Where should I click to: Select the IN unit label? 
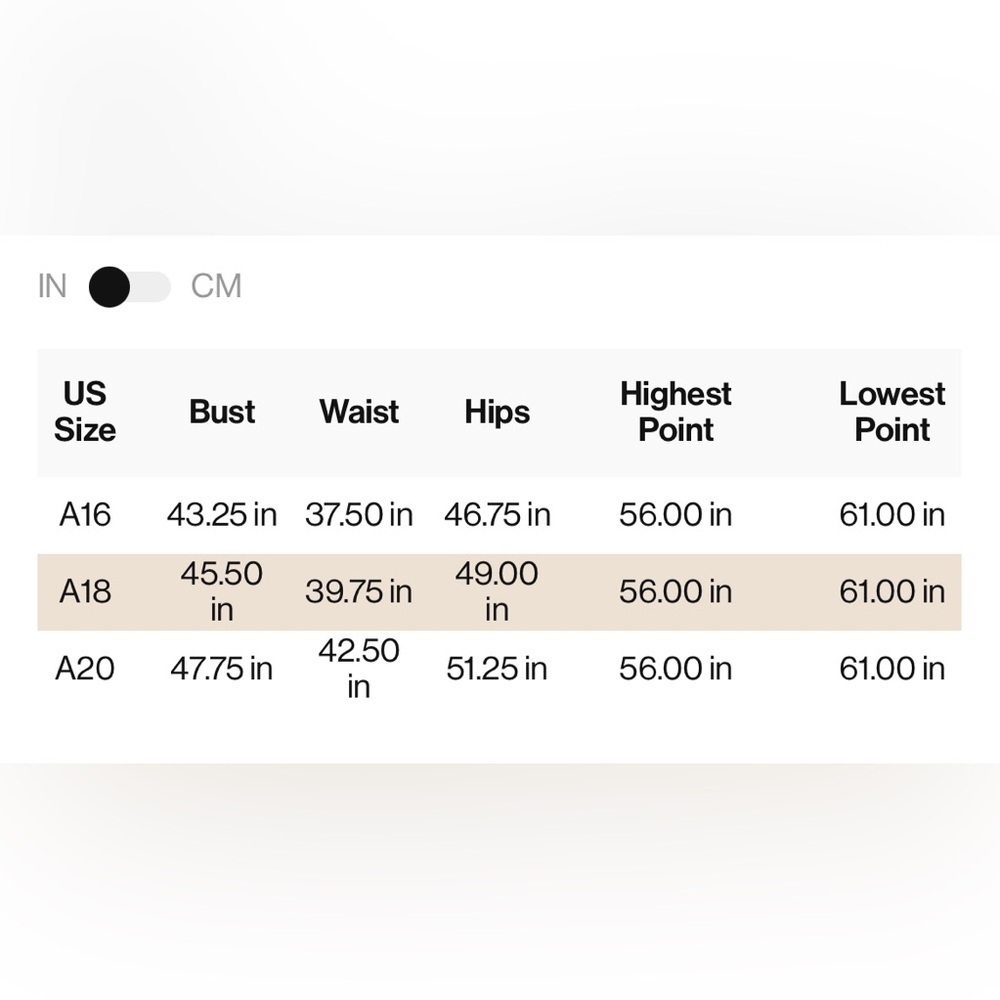52,286
